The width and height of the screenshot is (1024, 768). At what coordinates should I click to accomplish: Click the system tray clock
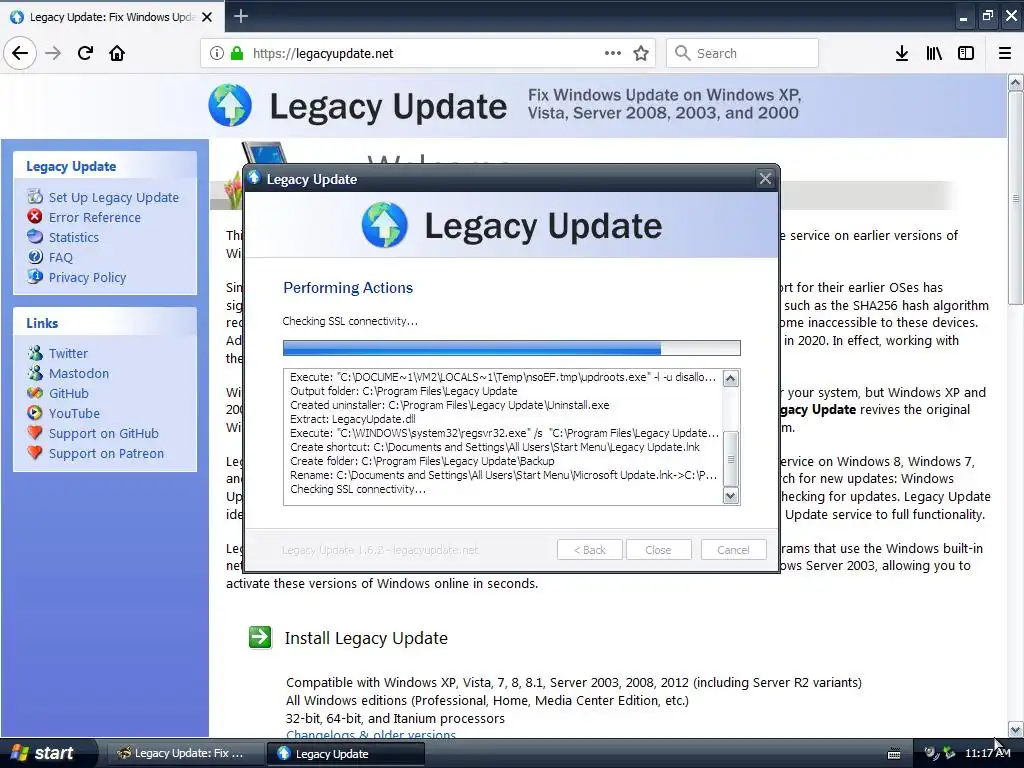[987, 753]
